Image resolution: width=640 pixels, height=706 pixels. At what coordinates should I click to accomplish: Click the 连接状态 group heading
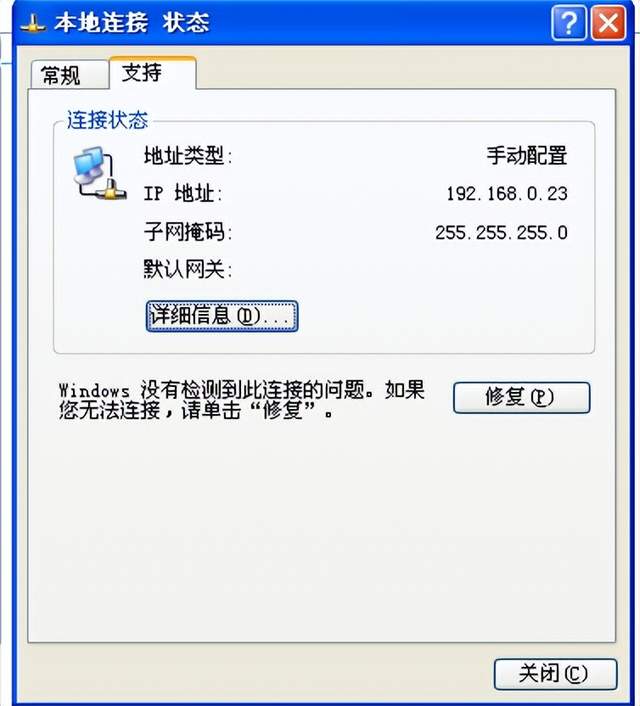pos(107,120)
